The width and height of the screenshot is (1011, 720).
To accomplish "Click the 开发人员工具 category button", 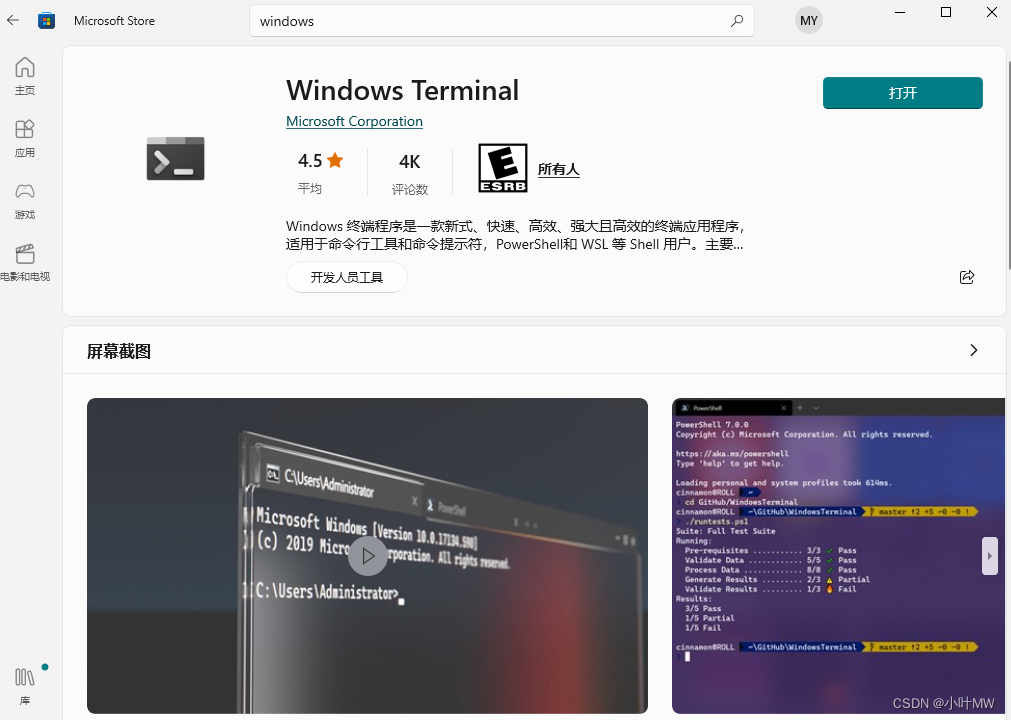I will click(x=347, y=277).
